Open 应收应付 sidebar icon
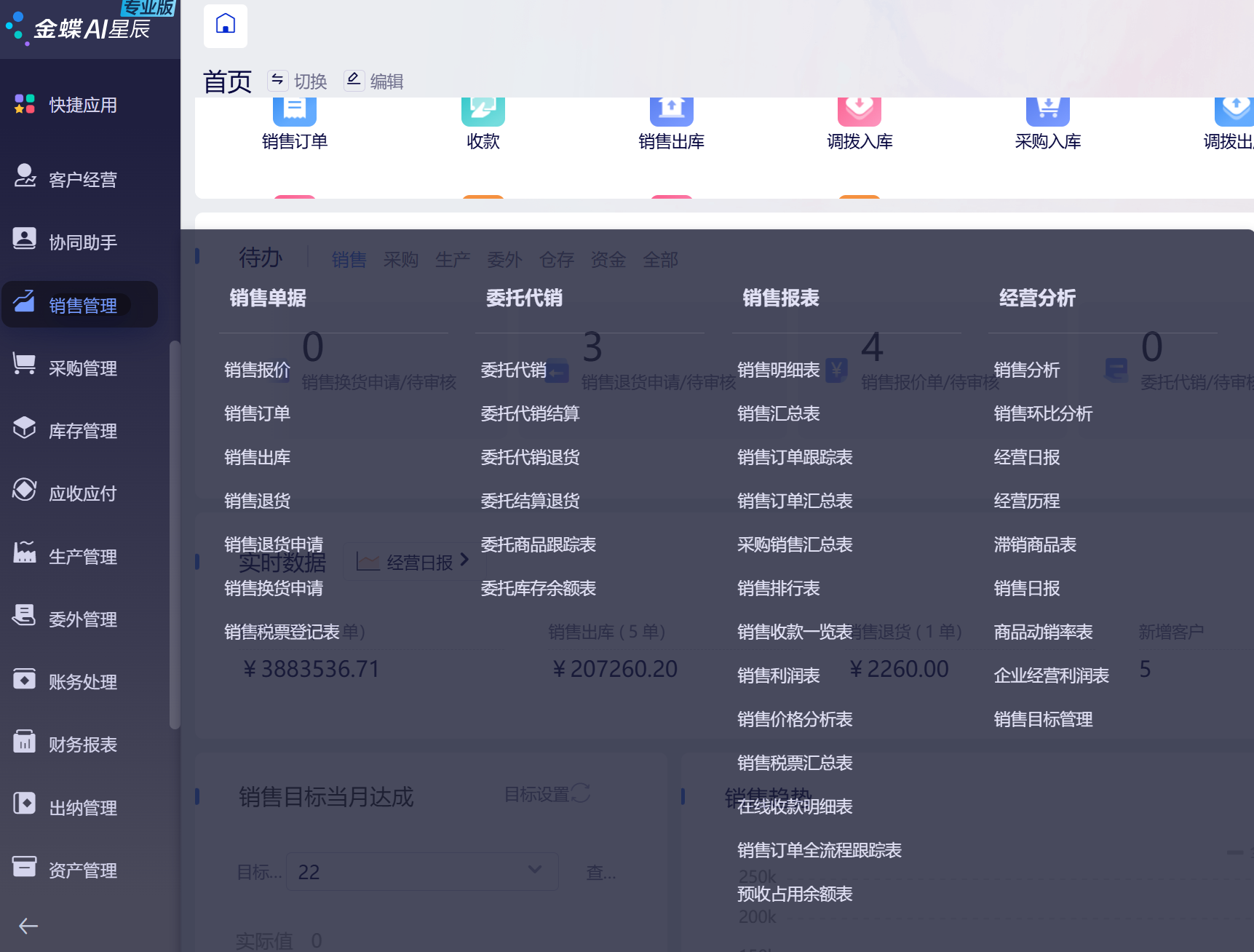Image resolution: width=1254 pixels, height=952 pixels. pyautogui.click(x=25, y=490)
